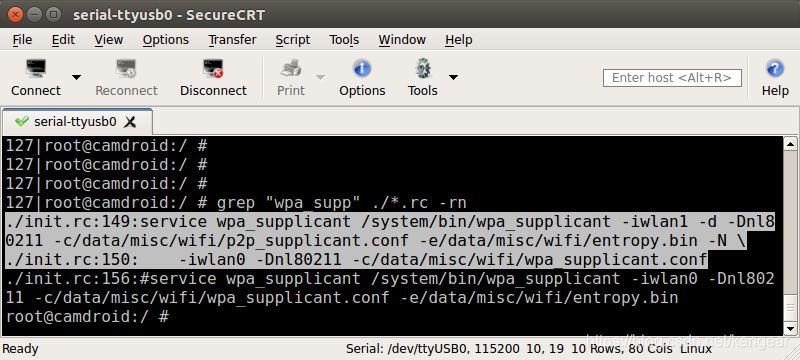The image size is (800, 360).
Task: Click the grep "wpa_supp" command line
Action: [x=236, y=203]
